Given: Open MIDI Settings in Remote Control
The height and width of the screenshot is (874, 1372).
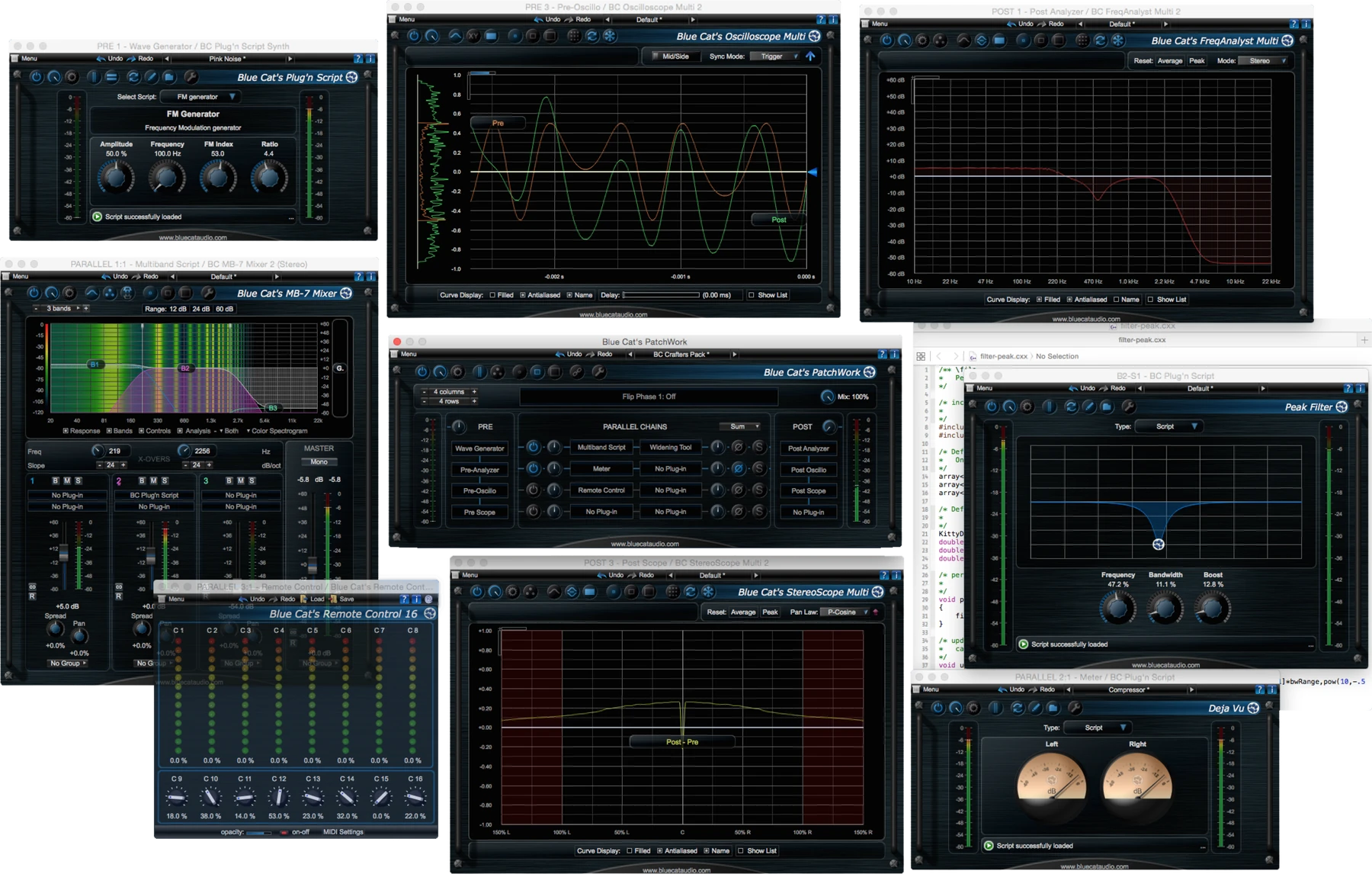Looking at the screenshot, I should click(343, 832).
